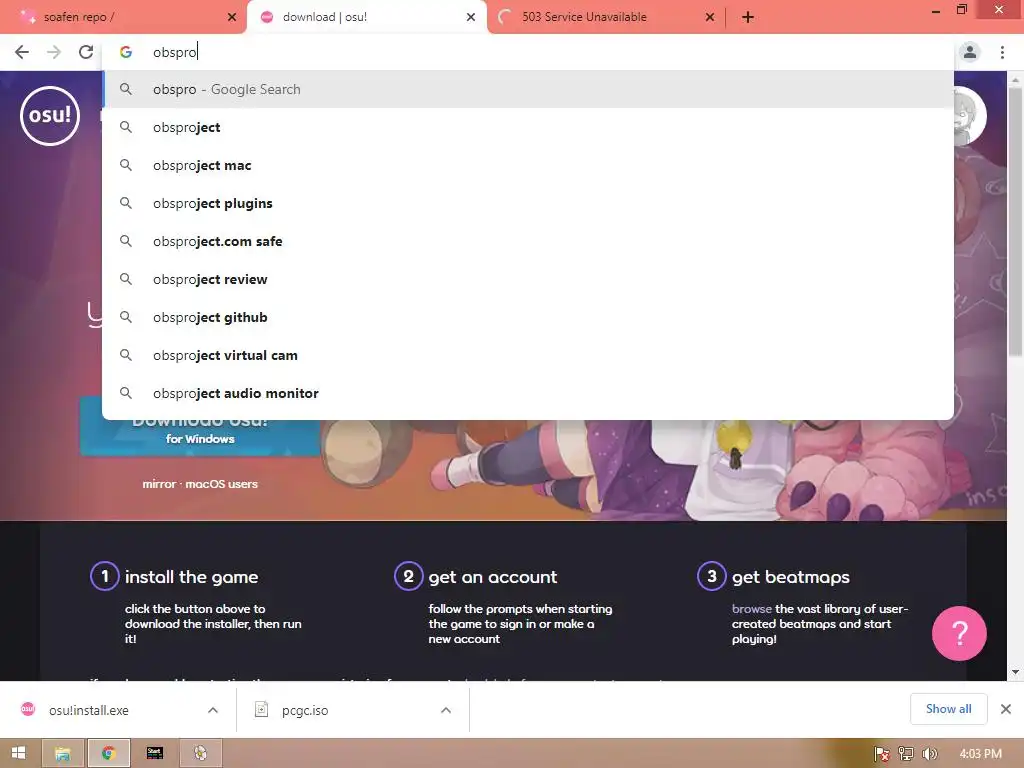Switch to the soafen repo tab
The width and height of the screenshot is (1024, 768).
(x=123, y=17)
